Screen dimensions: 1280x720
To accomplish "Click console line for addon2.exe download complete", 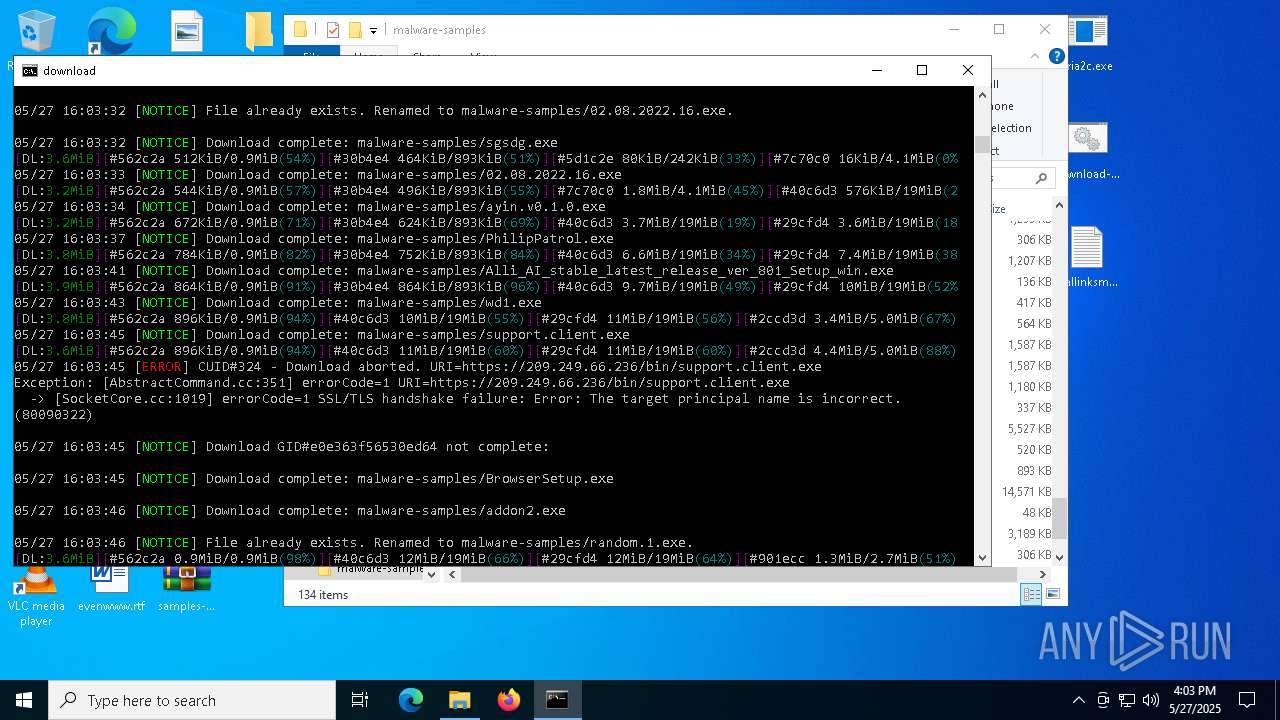I will click(x=290, y=510).
